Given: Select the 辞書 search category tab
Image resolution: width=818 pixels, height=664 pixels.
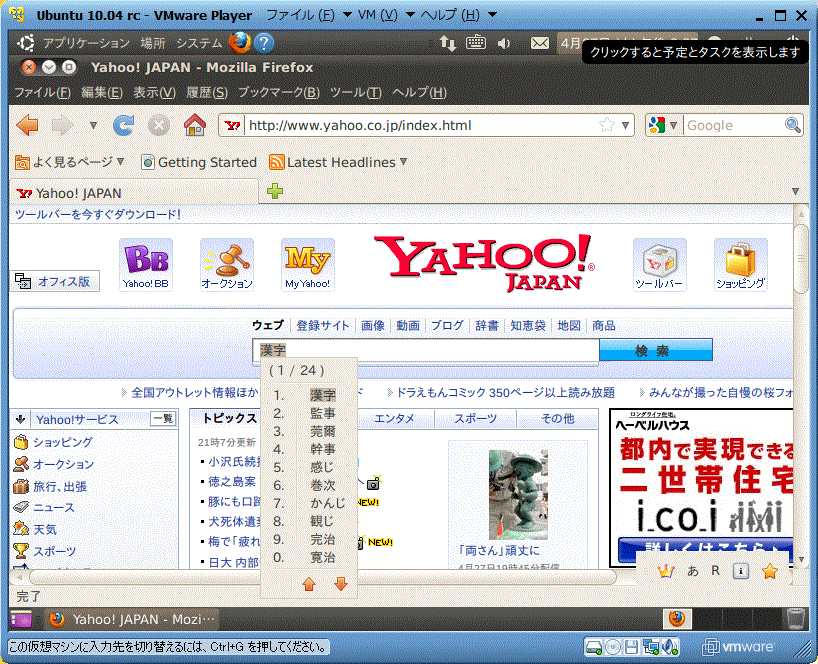Looking at the screenshot, I should pyautogui.click(x=487, y=325).
